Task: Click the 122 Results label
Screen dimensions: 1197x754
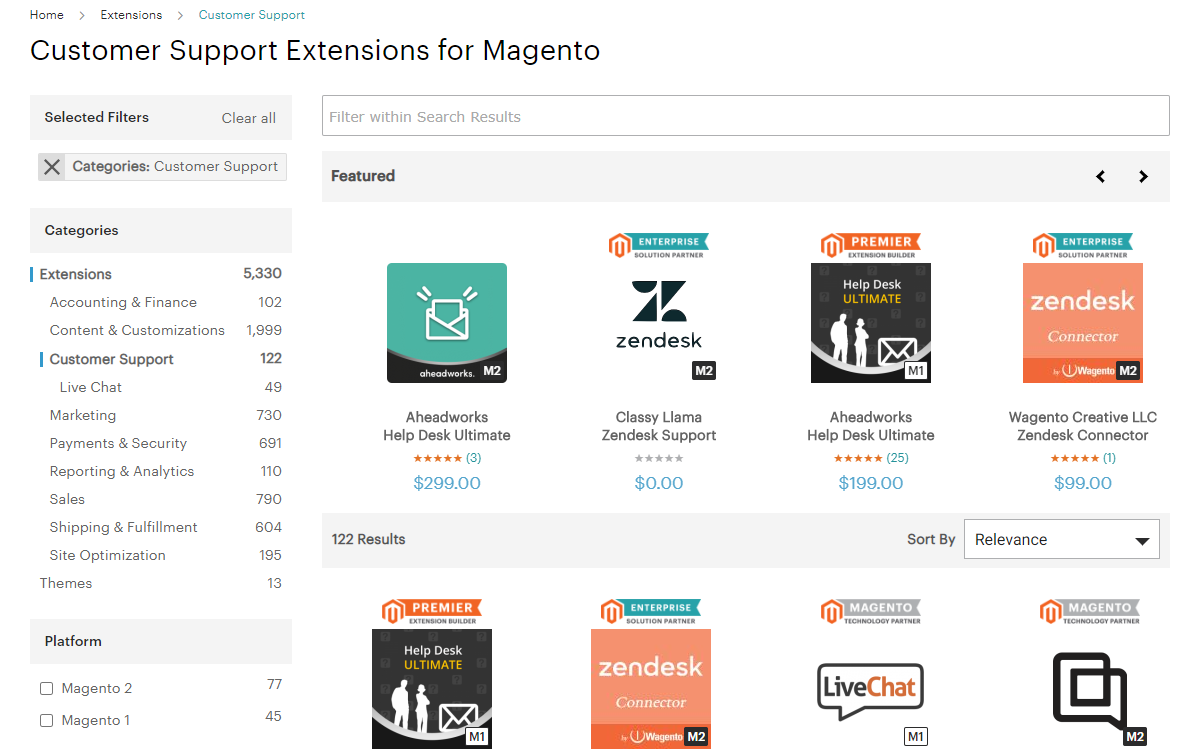Action: point(368,540)
